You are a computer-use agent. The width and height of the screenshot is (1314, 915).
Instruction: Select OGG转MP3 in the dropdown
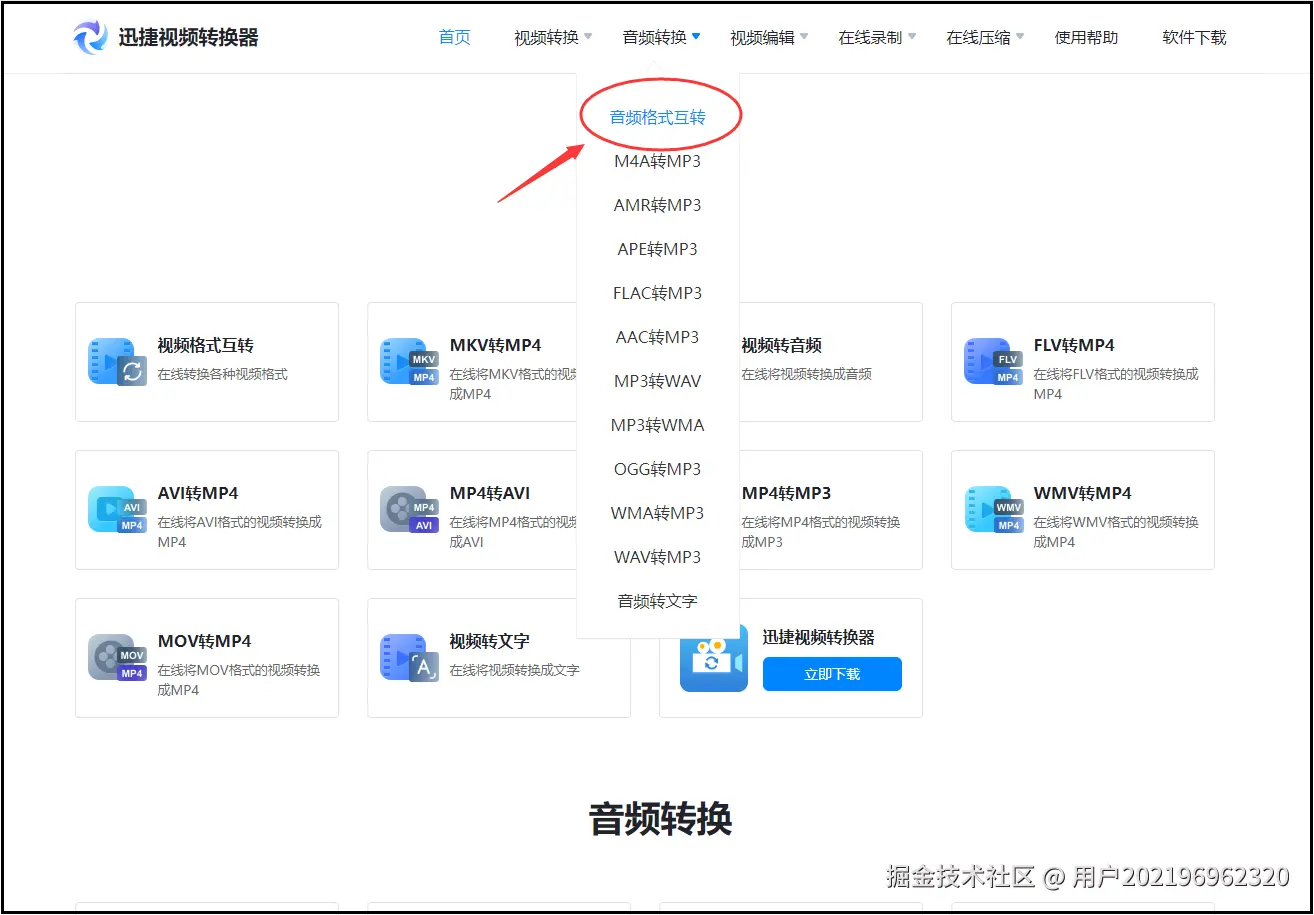point(658,469)
